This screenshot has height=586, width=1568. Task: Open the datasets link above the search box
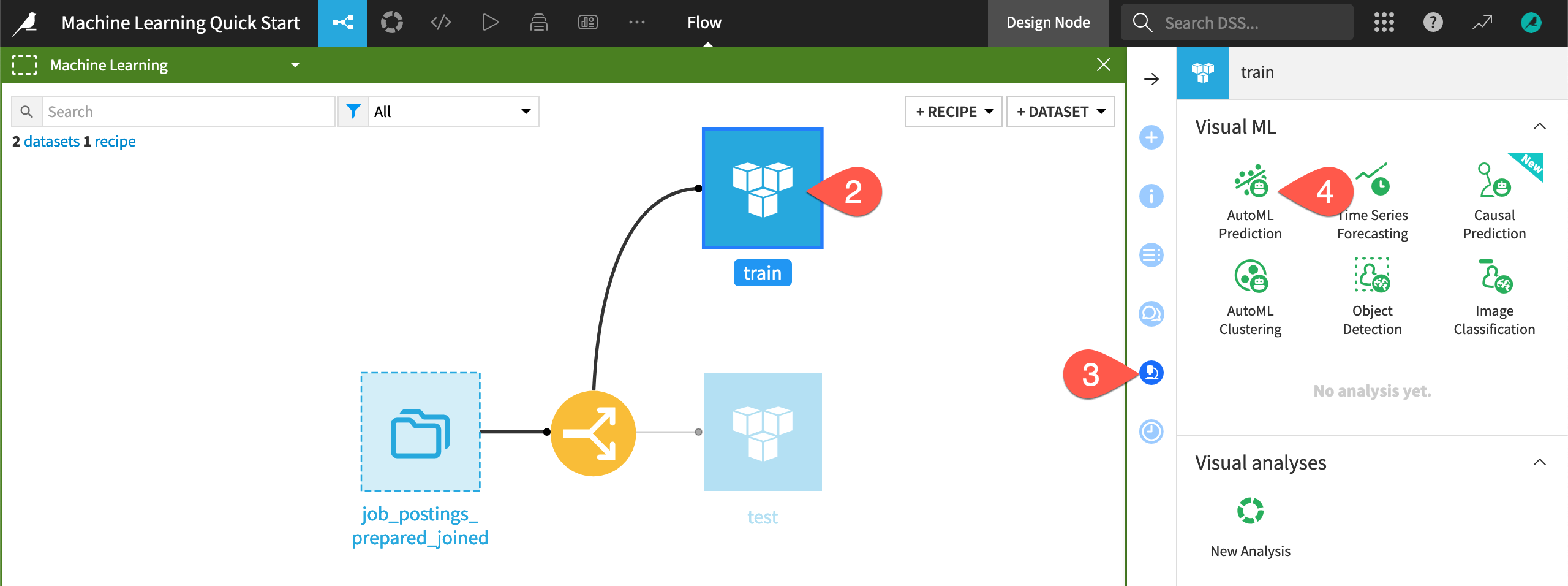(52, 141)
